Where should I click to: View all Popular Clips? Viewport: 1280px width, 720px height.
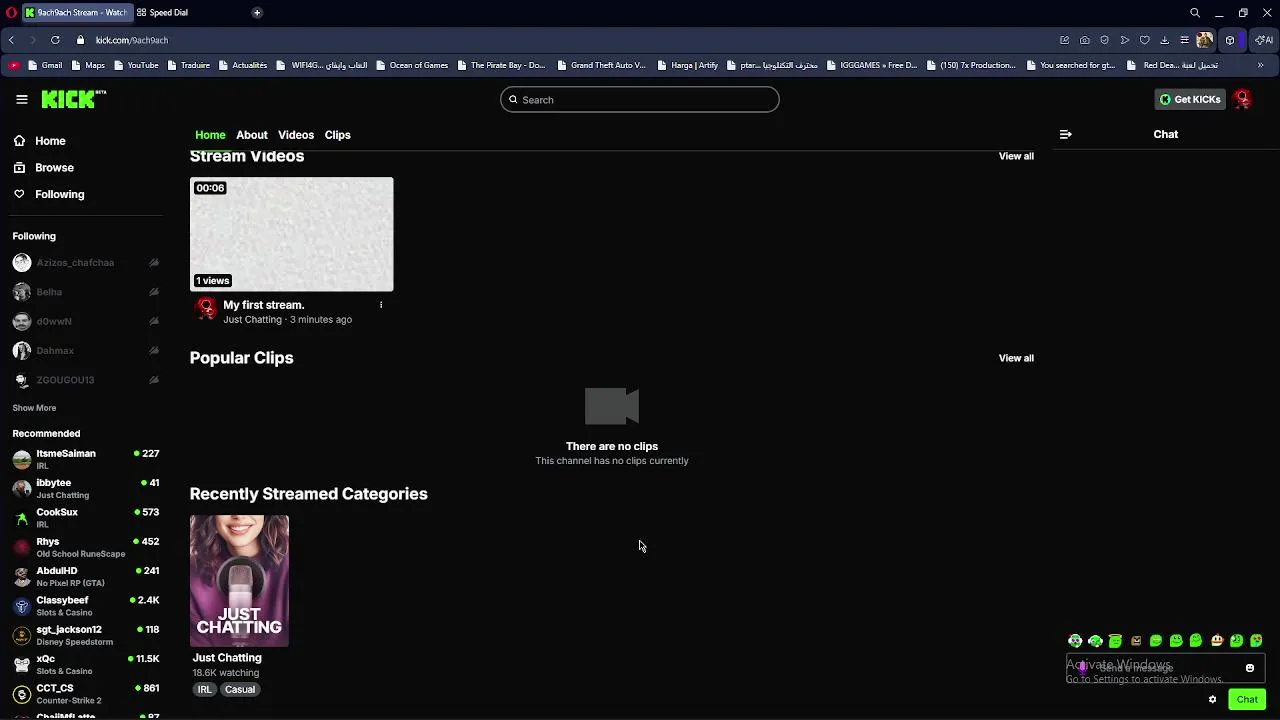point(1016,358)
